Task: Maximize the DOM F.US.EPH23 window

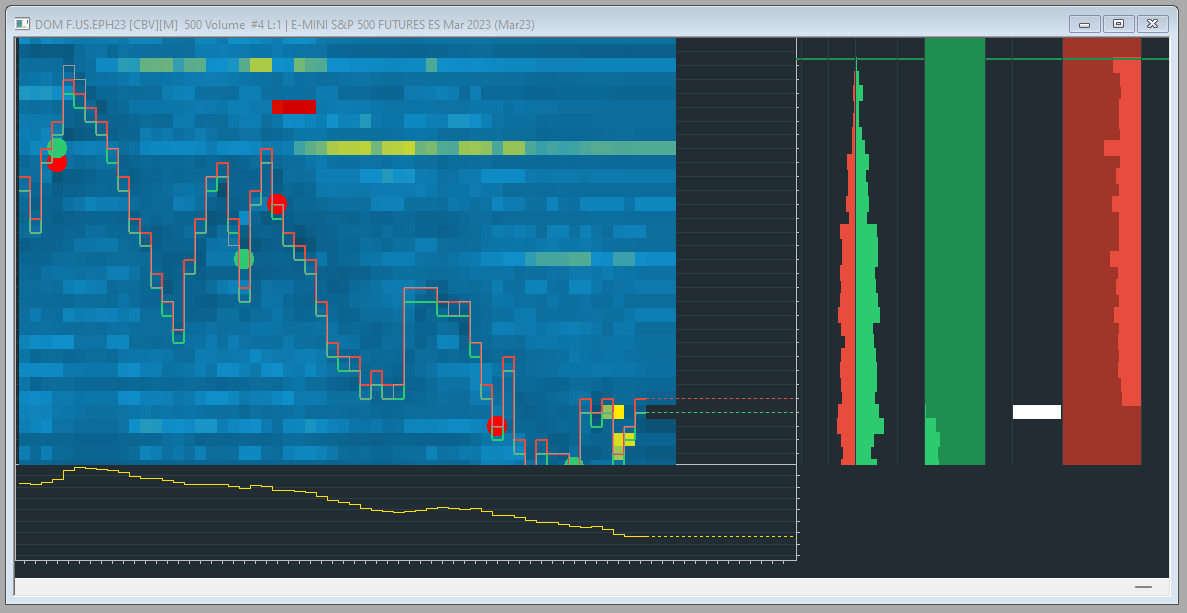Action: 1118,24
